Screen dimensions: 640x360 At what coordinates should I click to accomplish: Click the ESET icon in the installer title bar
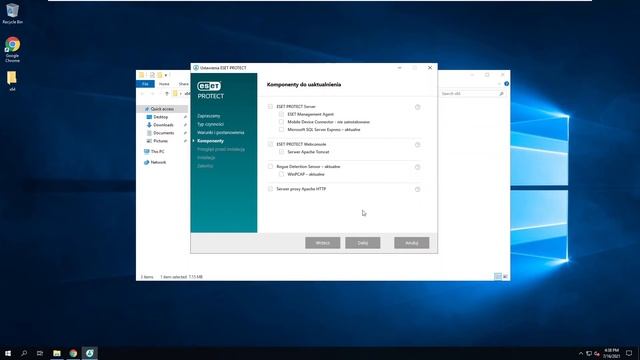[x=196, y=68]
